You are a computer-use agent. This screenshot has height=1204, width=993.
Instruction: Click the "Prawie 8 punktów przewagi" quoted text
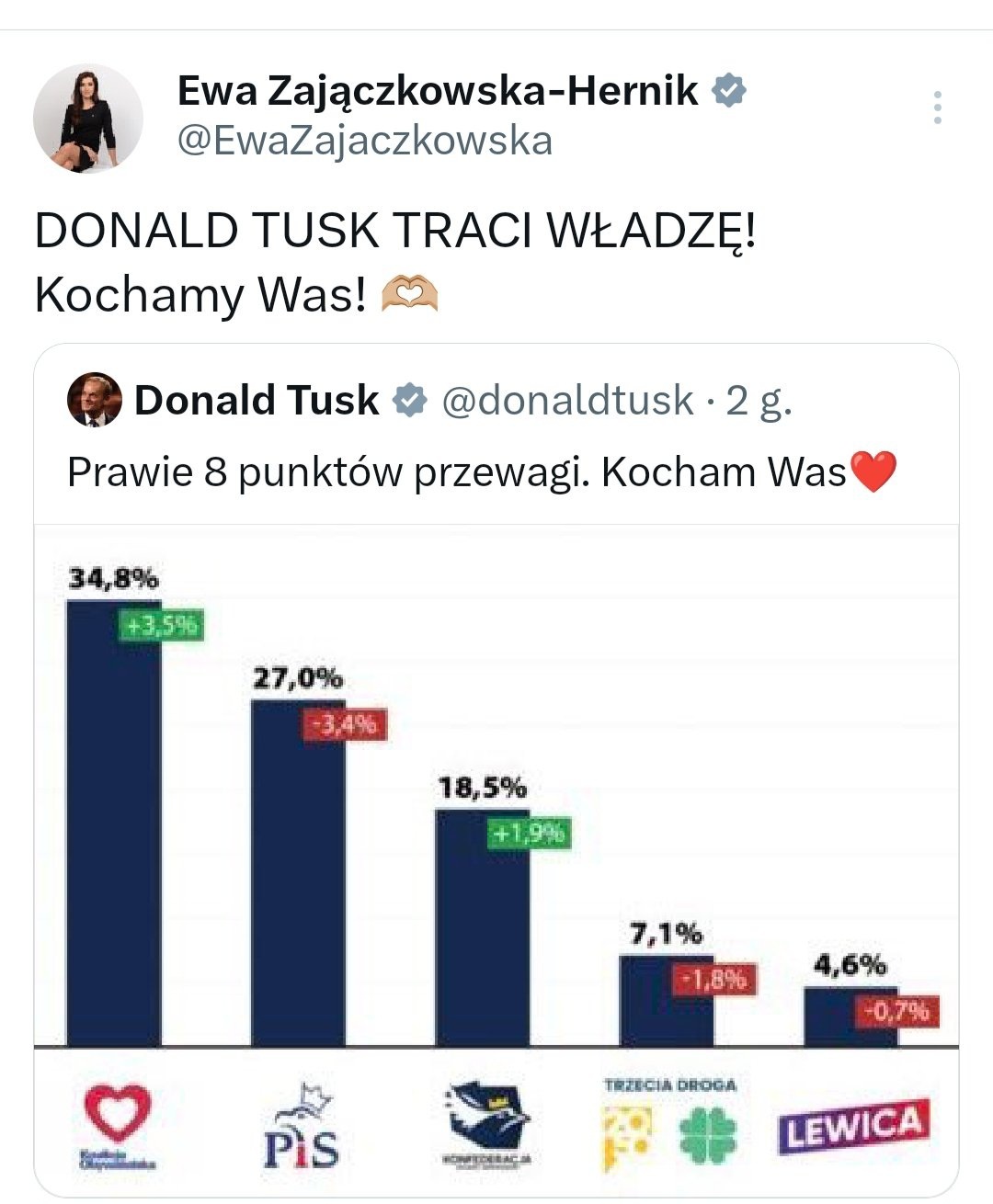tap(331, 472)
